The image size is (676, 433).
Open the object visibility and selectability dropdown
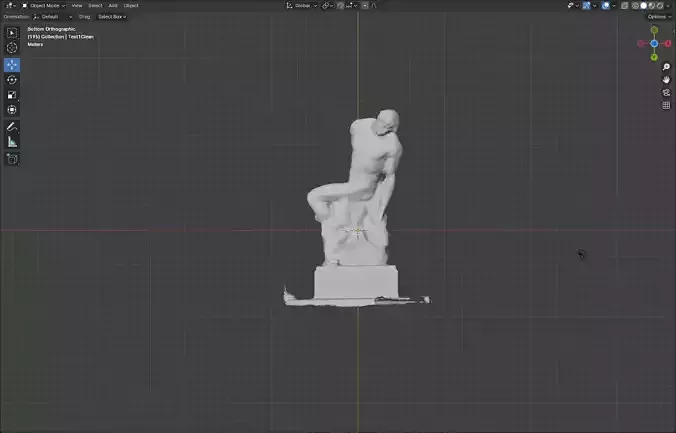(573, 6)
